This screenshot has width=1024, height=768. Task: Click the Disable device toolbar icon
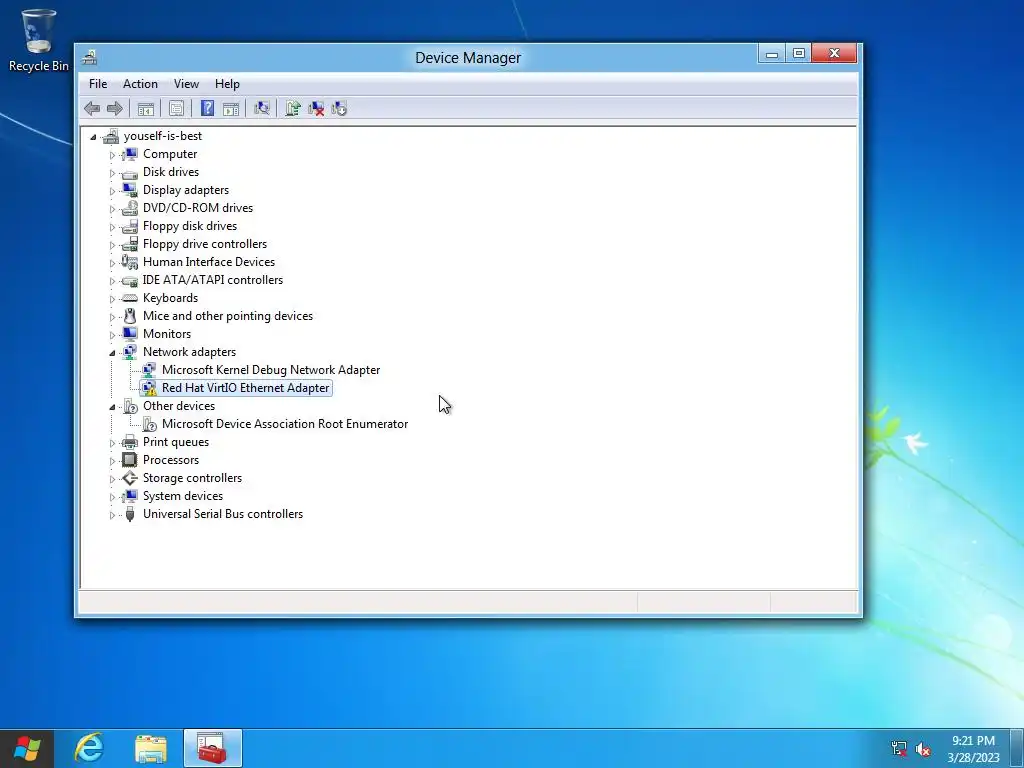tap(339, 108)
